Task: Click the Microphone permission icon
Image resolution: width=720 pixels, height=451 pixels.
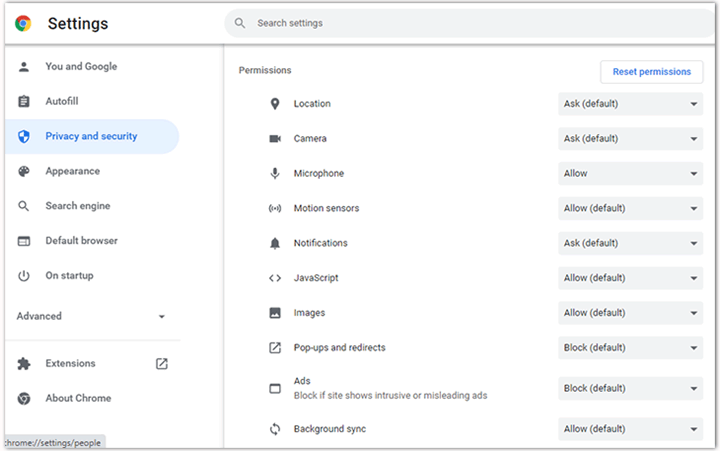Action: [275, 174]
